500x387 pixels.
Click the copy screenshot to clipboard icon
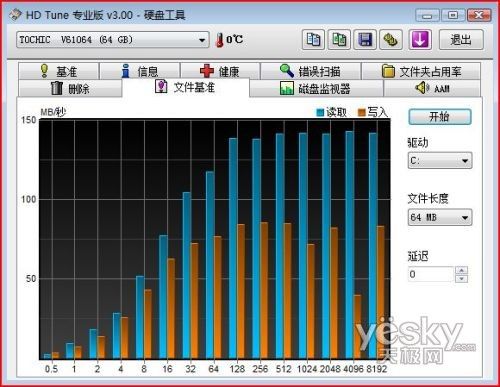pos(339,40)
